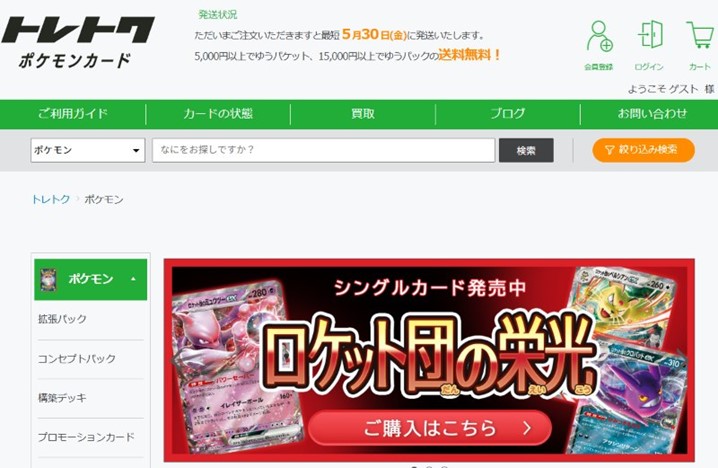Open プロモーションカード sidebar category
Screen dimensions: 718x468
click(x=86, y=437)
